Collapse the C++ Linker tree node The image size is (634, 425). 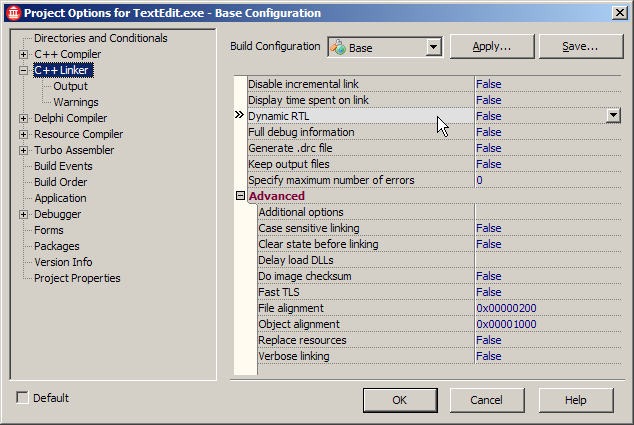click(24, 70)
